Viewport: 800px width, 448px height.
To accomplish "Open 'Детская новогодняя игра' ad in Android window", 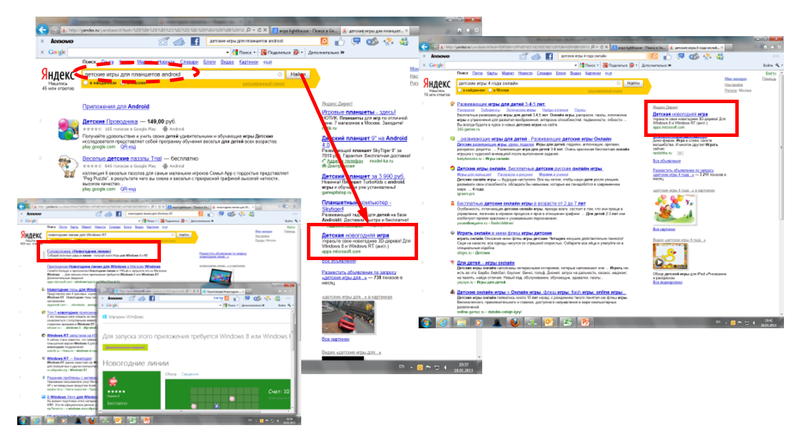I will point(355,235).
